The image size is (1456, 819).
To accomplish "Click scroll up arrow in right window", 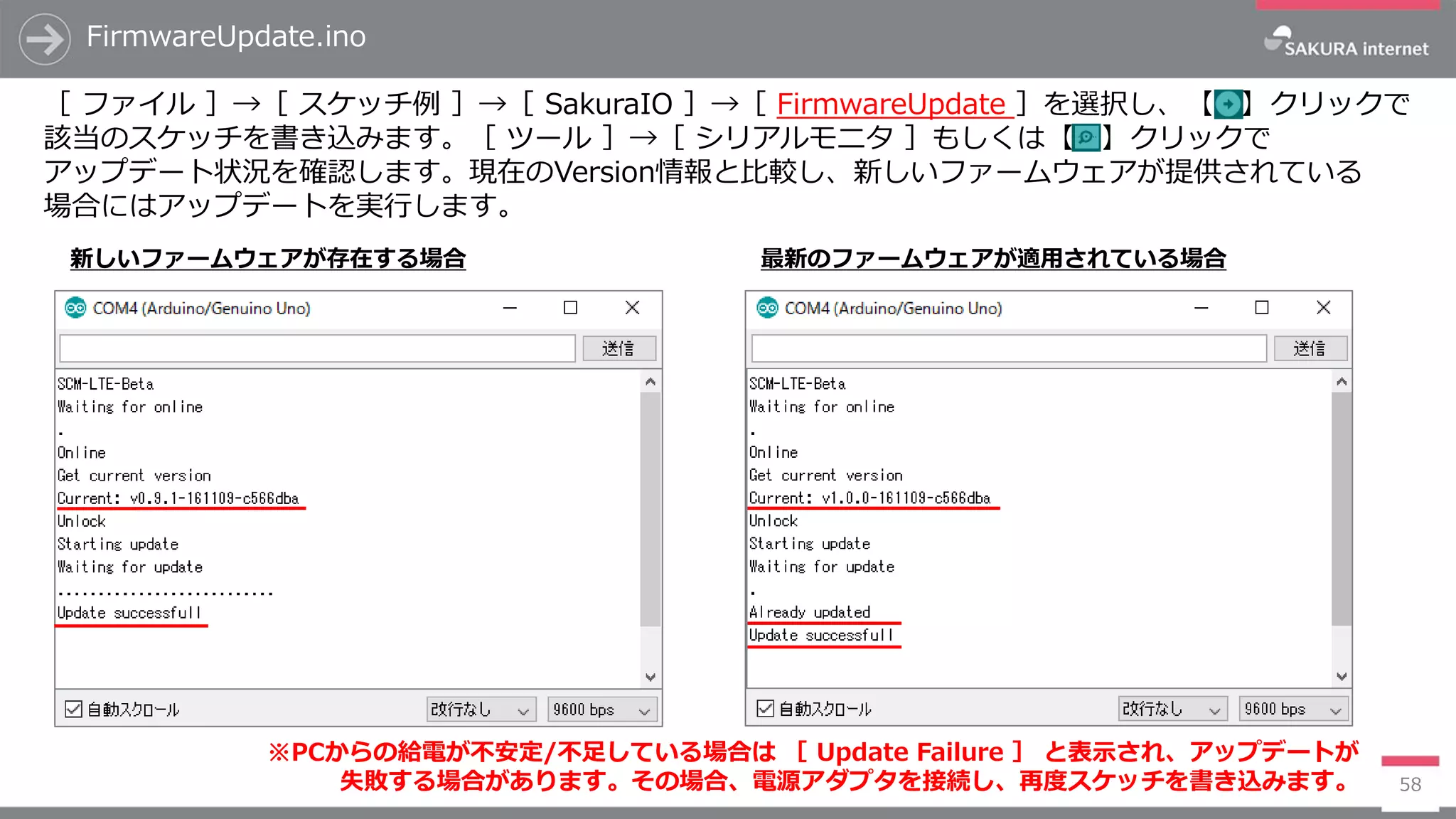I will click(x=1342, y=382).
